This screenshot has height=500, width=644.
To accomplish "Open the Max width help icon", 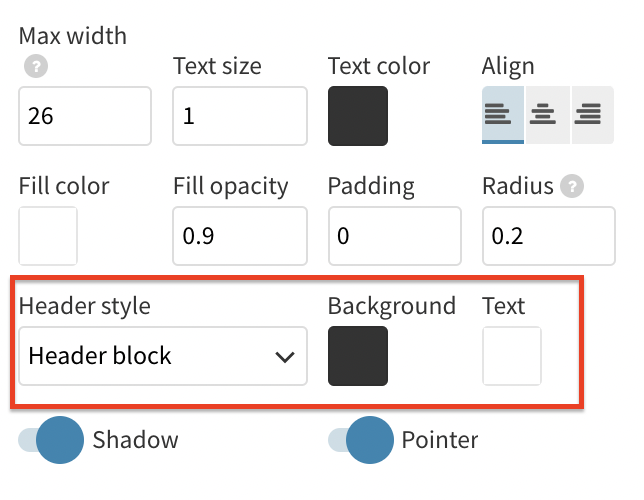I will (36, 66).
